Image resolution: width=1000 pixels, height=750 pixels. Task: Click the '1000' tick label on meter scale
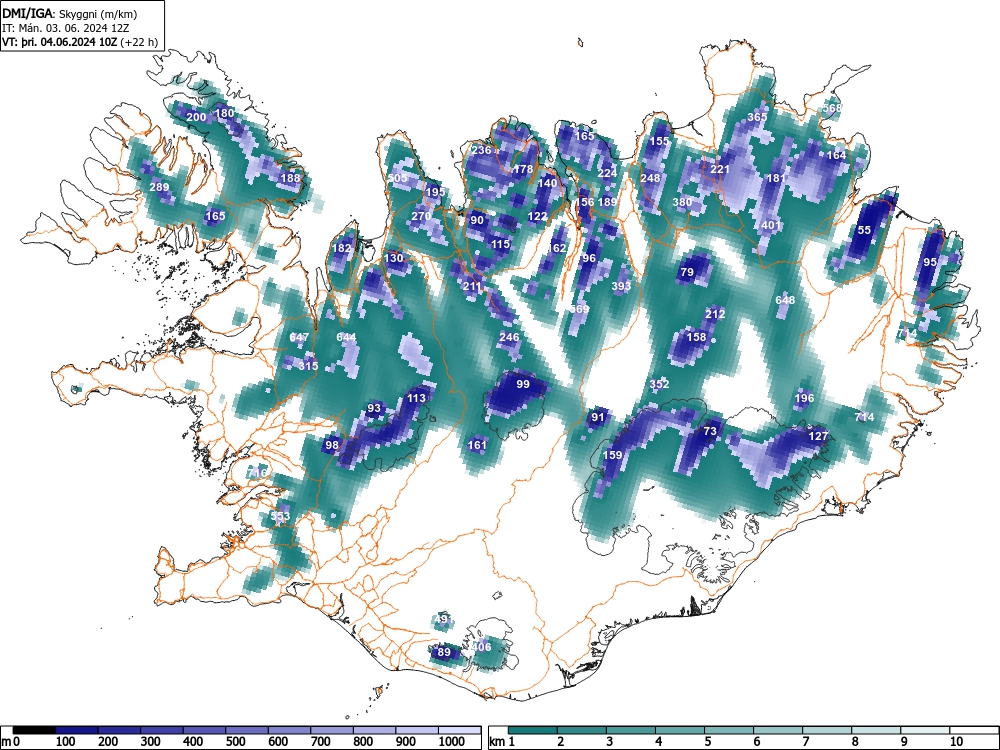452,742
